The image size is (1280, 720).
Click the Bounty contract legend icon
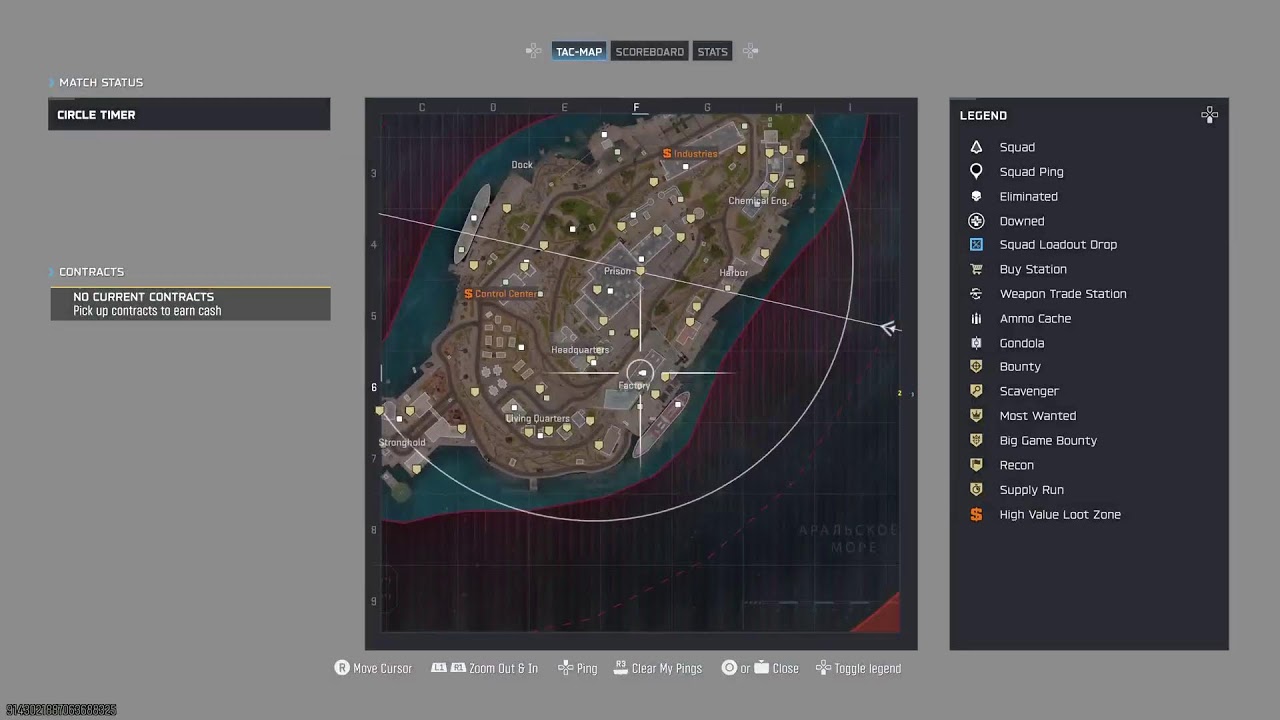(976, 367)
